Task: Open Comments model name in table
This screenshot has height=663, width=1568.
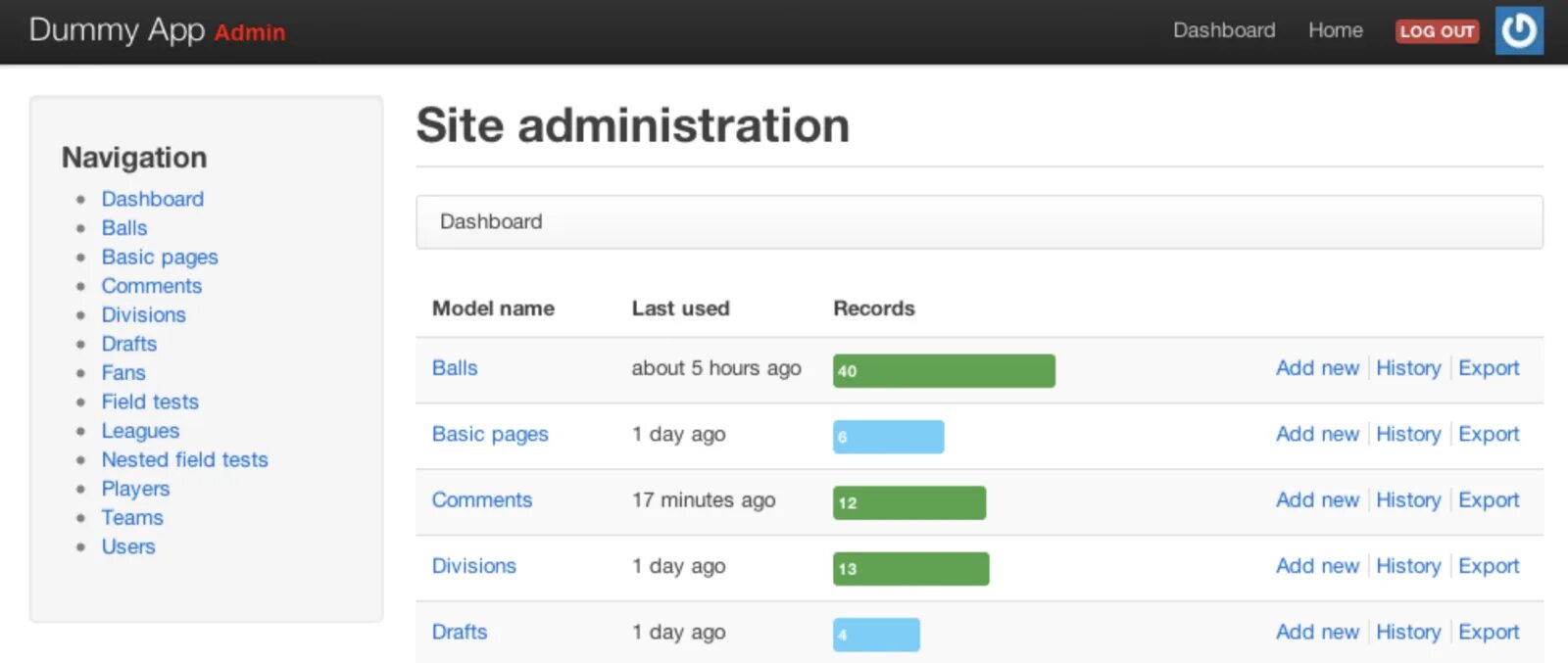Action: point(482,500)
